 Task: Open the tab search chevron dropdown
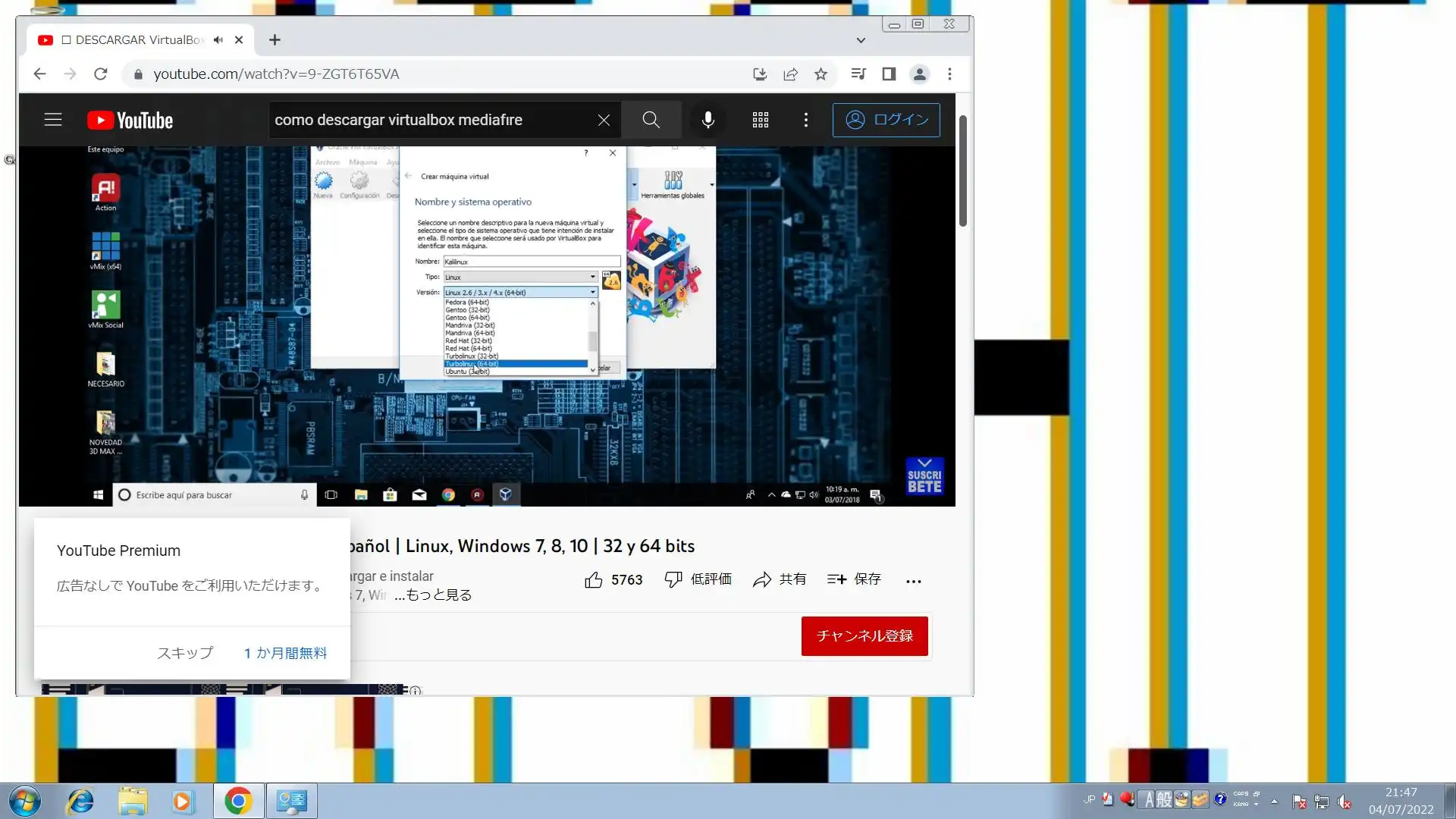tap(861, 40)
